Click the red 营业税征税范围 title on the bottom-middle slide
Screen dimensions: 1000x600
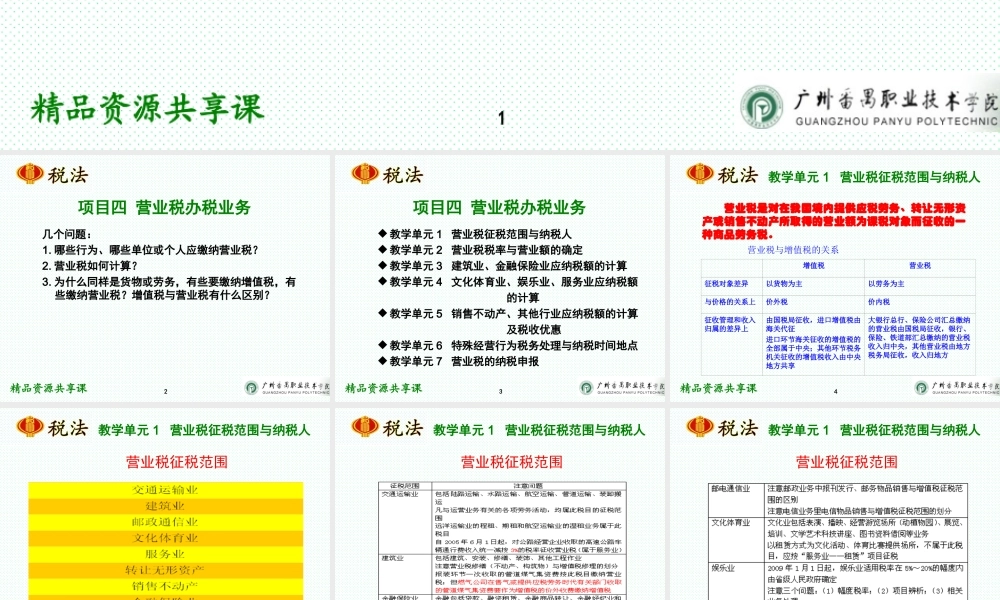pyautogui.click(x=510, y=461)
